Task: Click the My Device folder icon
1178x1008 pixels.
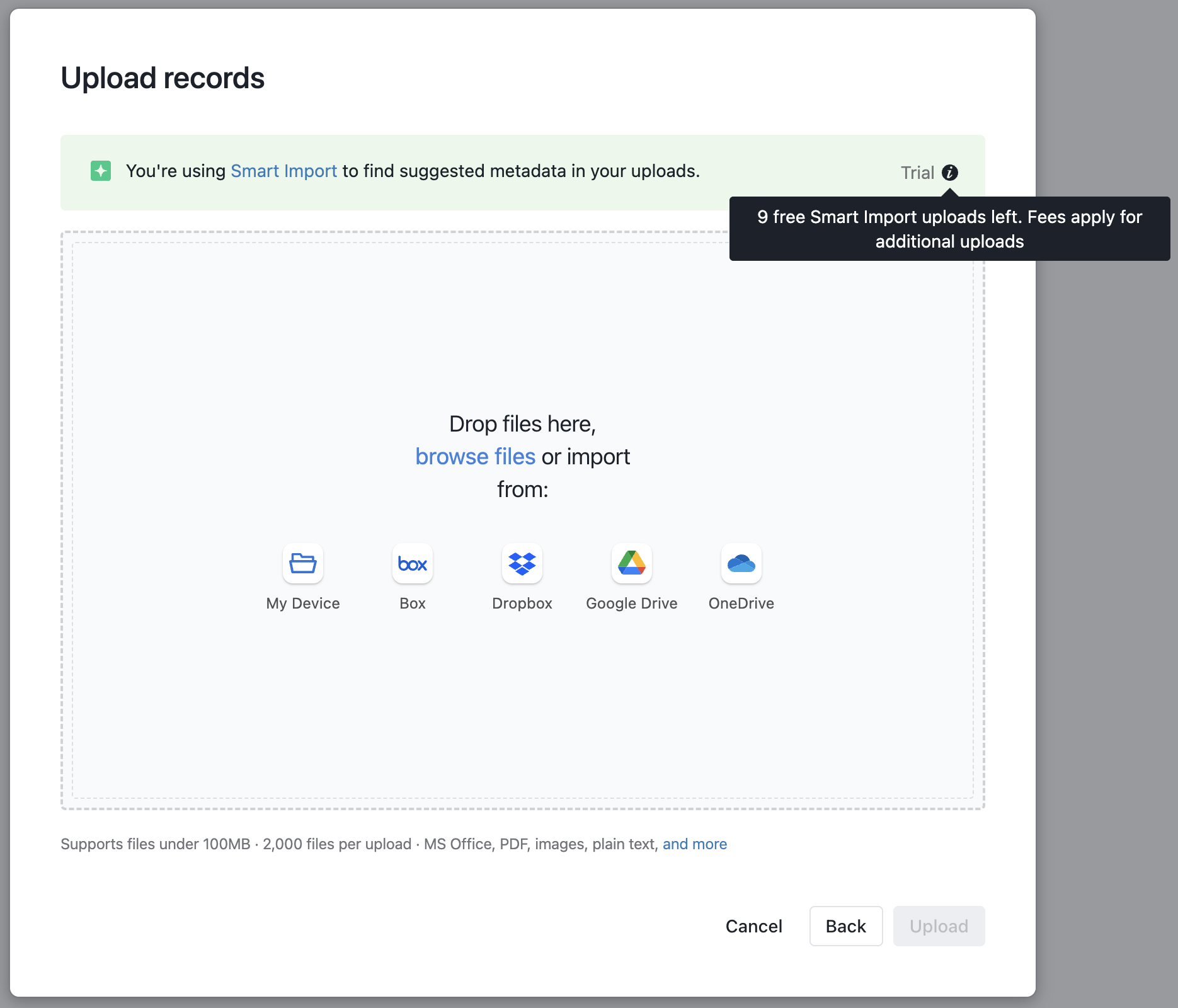Action: pyautogui.click(x=303, y=563)
